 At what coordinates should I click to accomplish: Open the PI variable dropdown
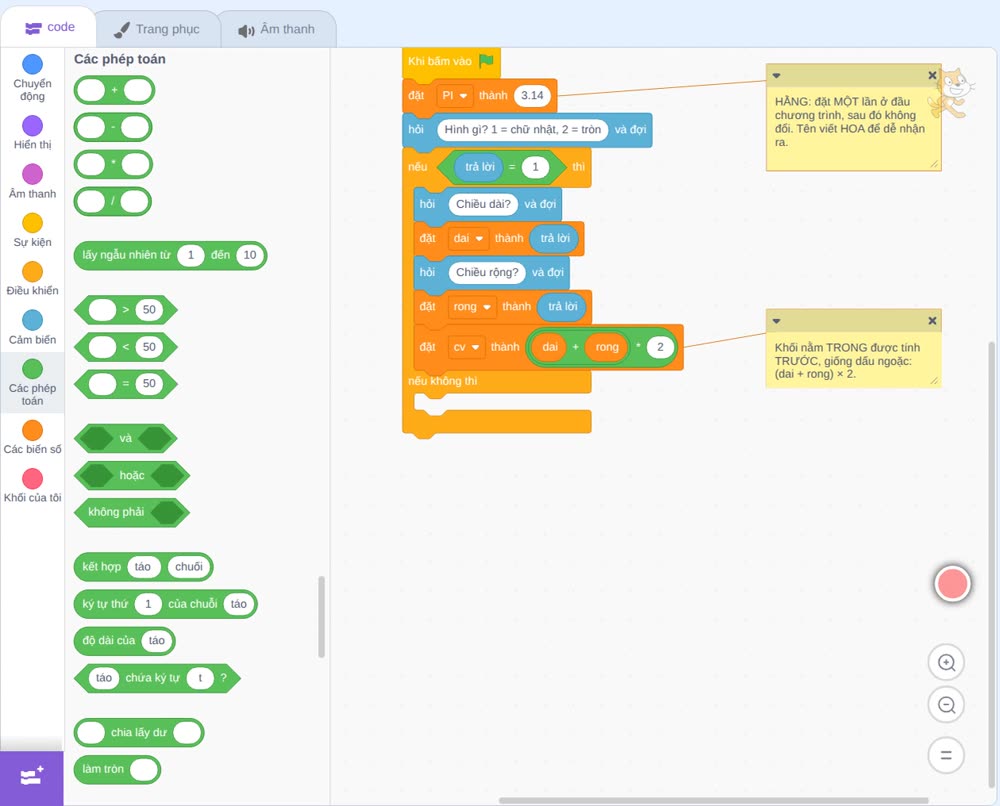pos(455,96)
